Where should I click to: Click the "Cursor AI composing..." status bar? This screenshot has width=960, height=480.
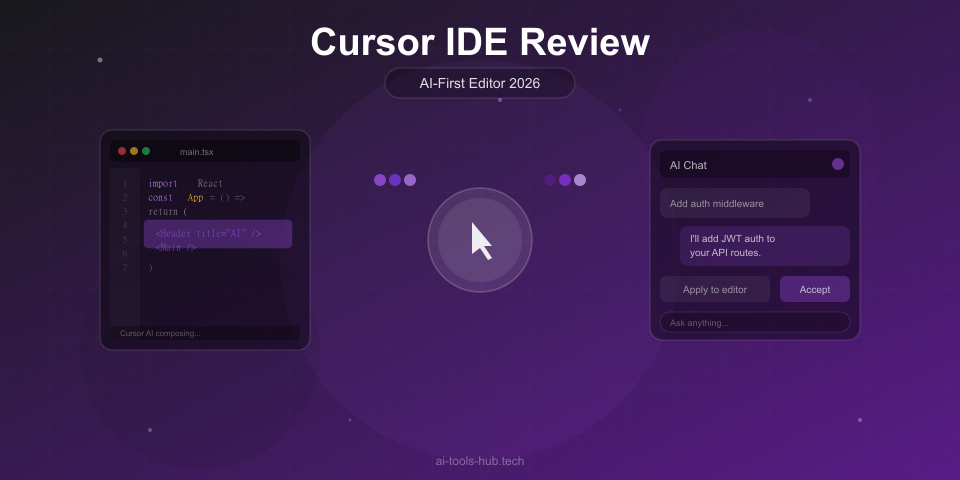point(205,333)
